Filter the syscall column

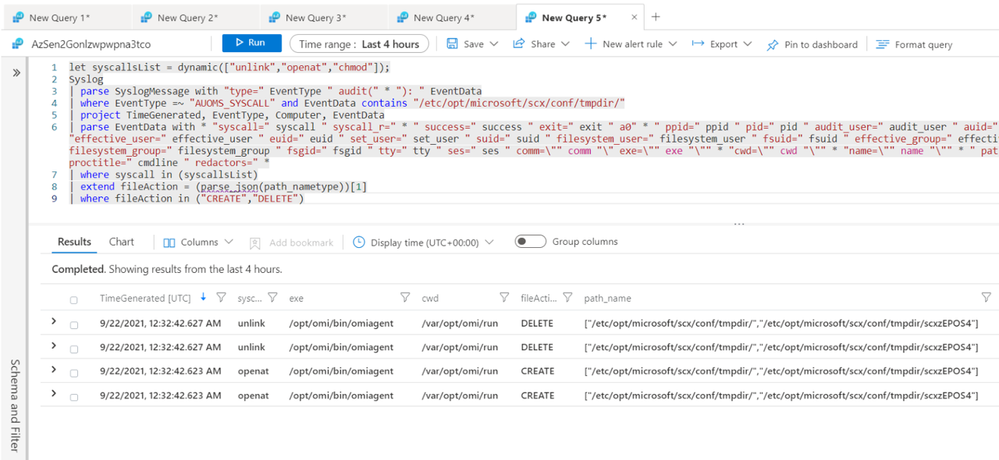(x=273, y=298)
